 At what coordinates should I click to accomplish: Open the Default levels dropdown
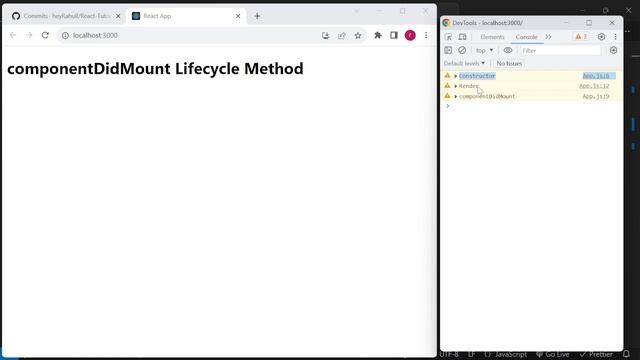[464, 63]
